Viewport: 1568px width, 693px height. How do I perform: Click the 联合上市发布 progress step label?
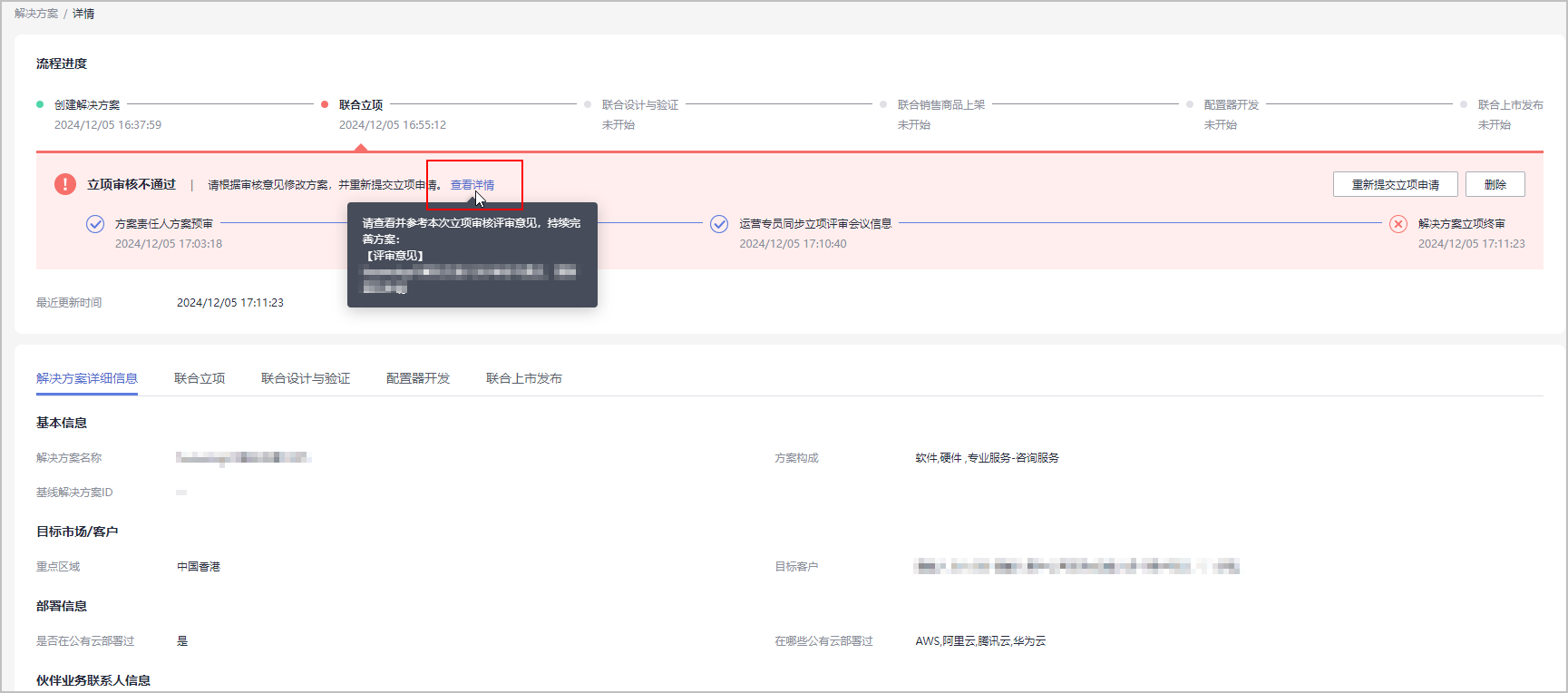pyautogui.click(x=1511, y=105)
